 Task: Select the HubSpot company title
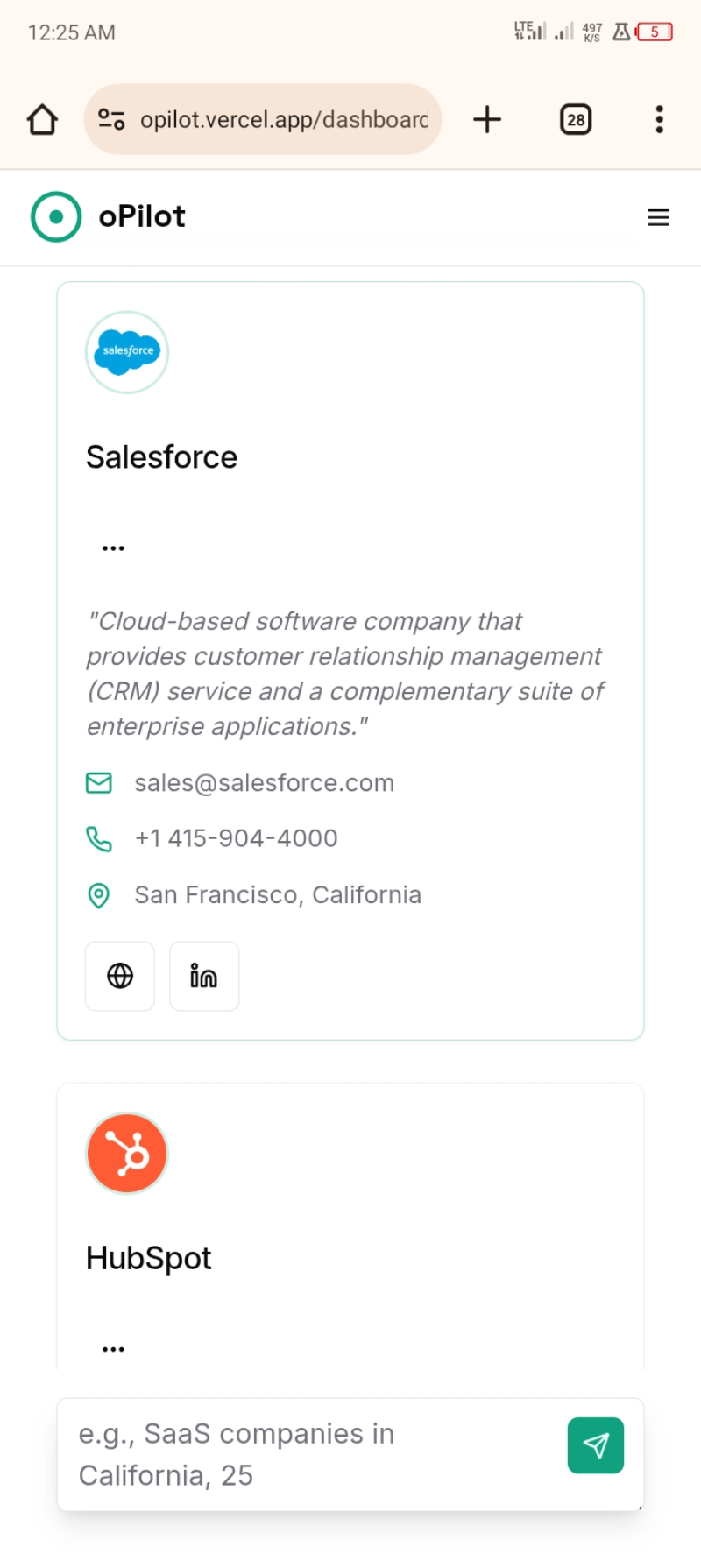tap(148, 1258)
